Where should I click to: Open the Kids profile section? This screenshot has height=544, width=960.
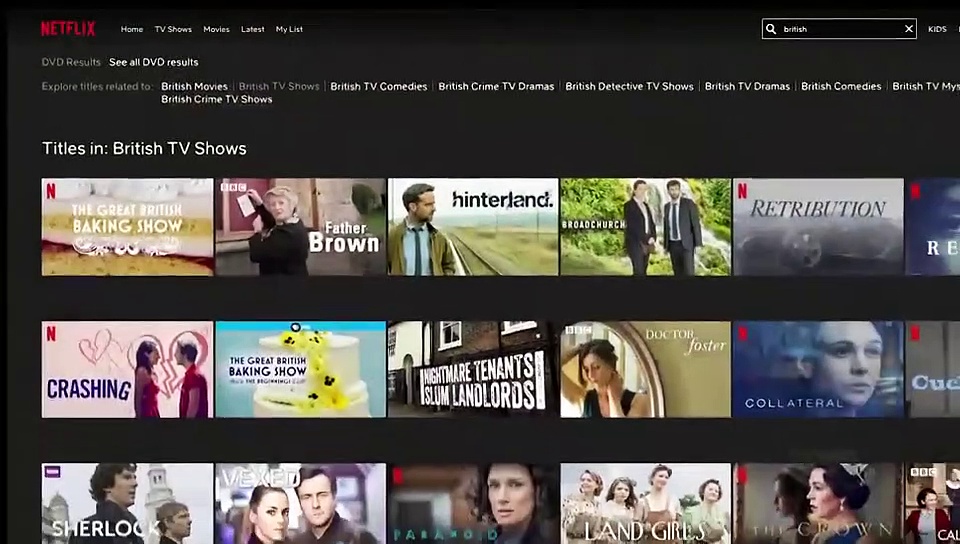point(937,29)
